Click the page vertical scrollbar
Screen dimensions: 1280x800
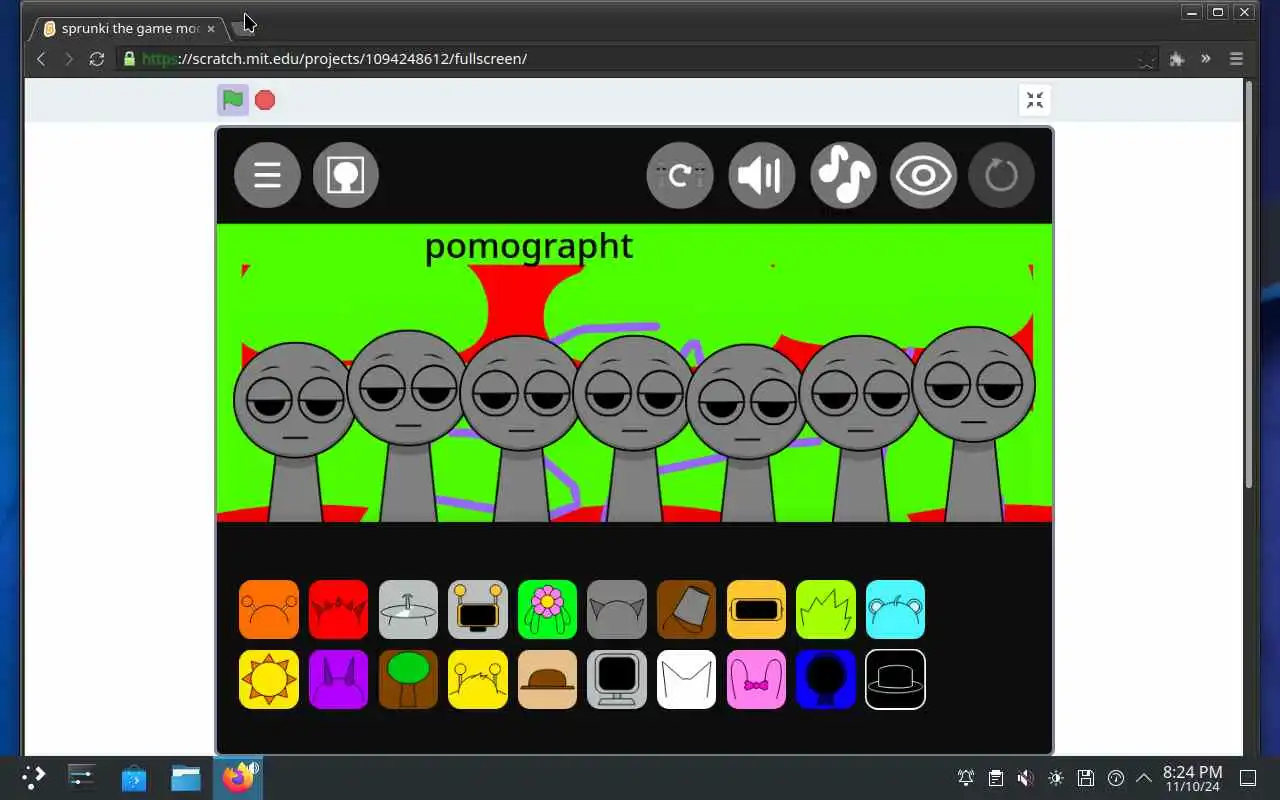point(1249,285)
